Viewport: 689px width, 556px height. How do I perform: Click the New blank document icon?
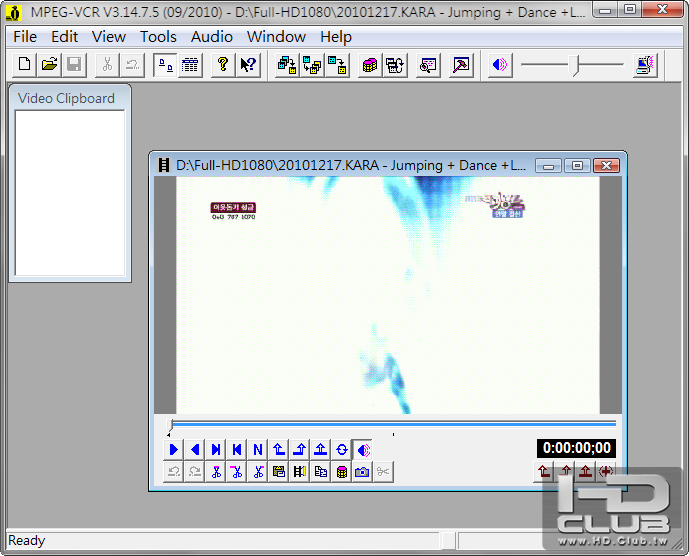[x=24, y=65]
